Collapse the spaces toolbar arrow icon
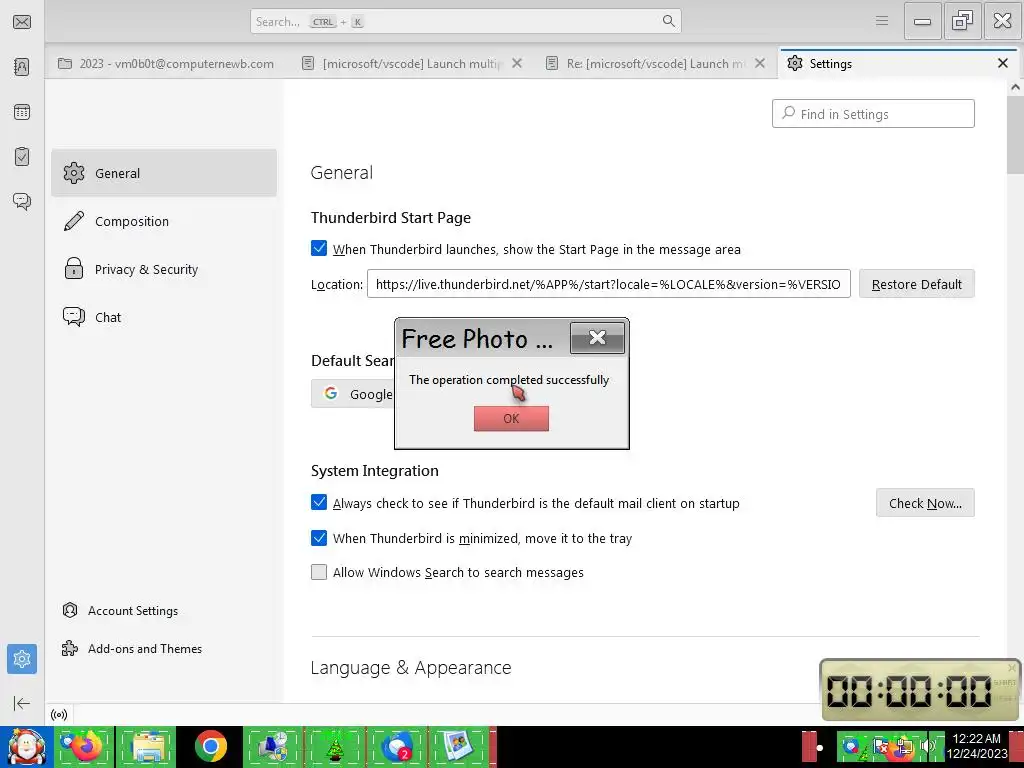Image resolution: width=1024 pixels, height=768 pixels. [x=22, y=703]
